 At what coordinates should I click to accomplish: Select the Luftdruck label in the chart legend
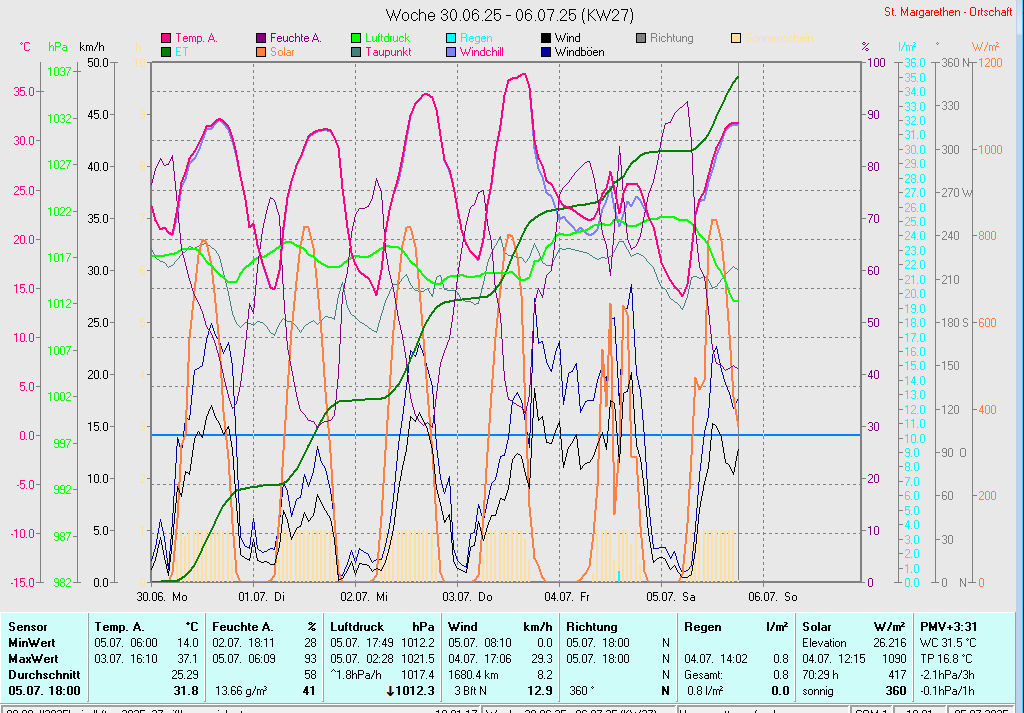(387, 38)
